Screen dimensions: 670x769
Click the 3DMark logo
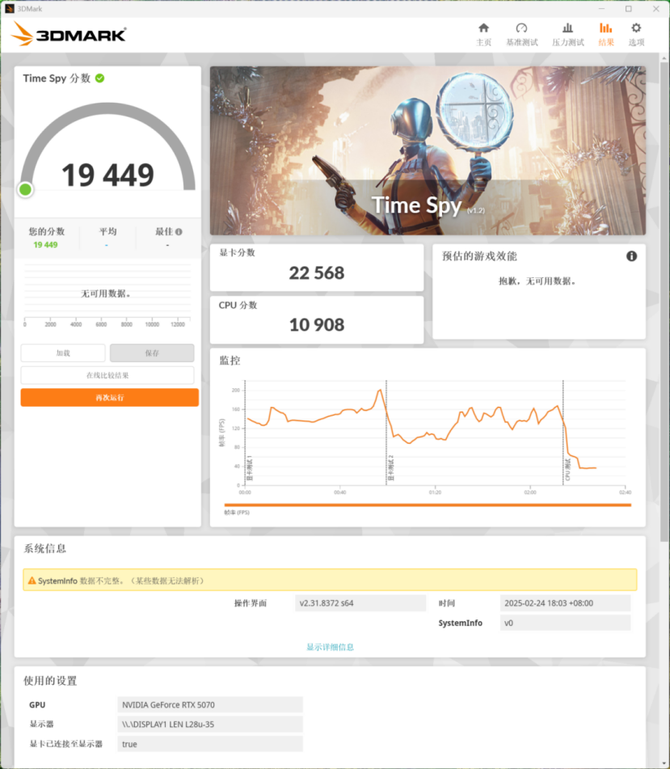point(69,34)
